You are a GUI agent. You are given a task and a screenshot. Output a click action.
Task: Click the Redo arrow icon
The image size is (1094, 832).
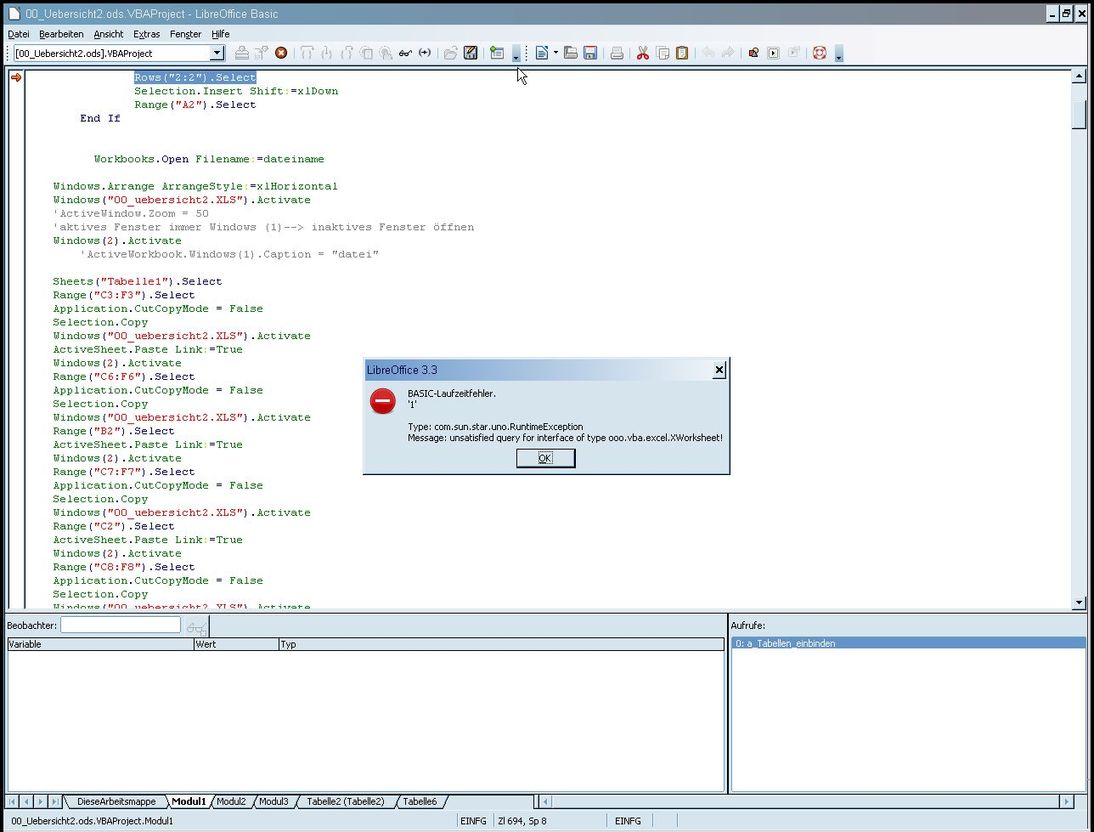728,53
